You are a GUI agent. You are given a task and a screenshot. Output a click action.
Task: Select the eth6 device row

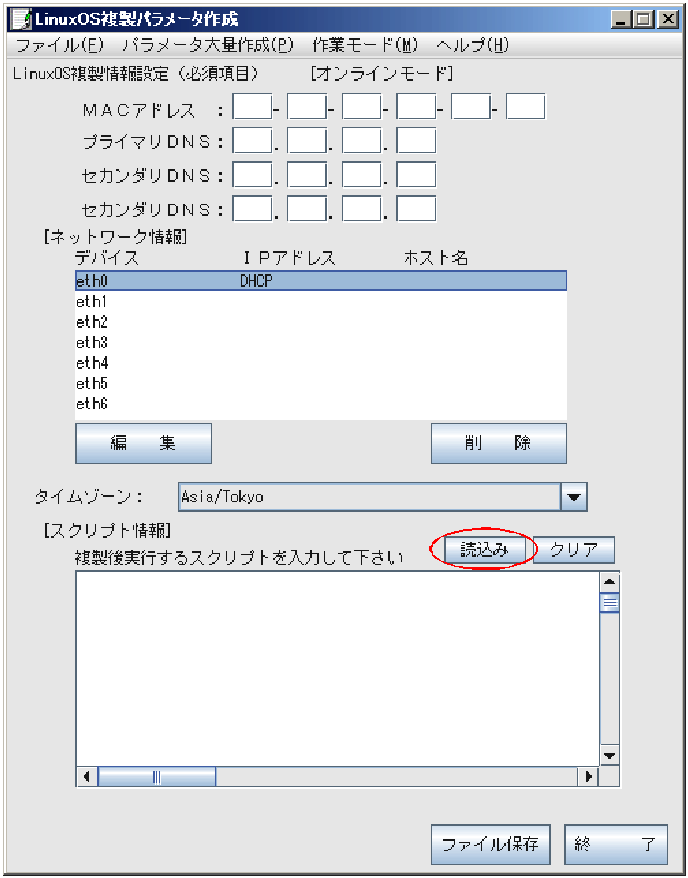321,403
